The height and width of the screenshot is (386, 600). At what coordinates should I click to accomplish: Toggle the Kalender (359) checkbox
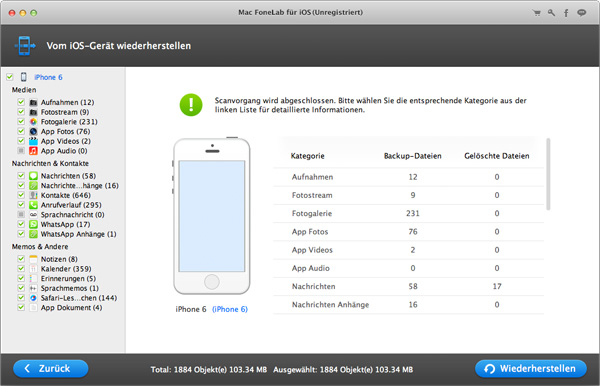(21, 269)
